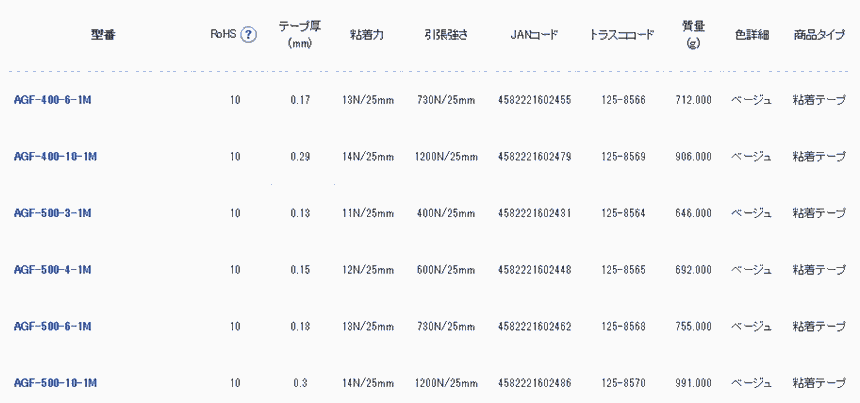Open product link AGF-500-3-1M
Image resolution: width=860 pixels, height=403 pixels.
(x=52, y=213)
